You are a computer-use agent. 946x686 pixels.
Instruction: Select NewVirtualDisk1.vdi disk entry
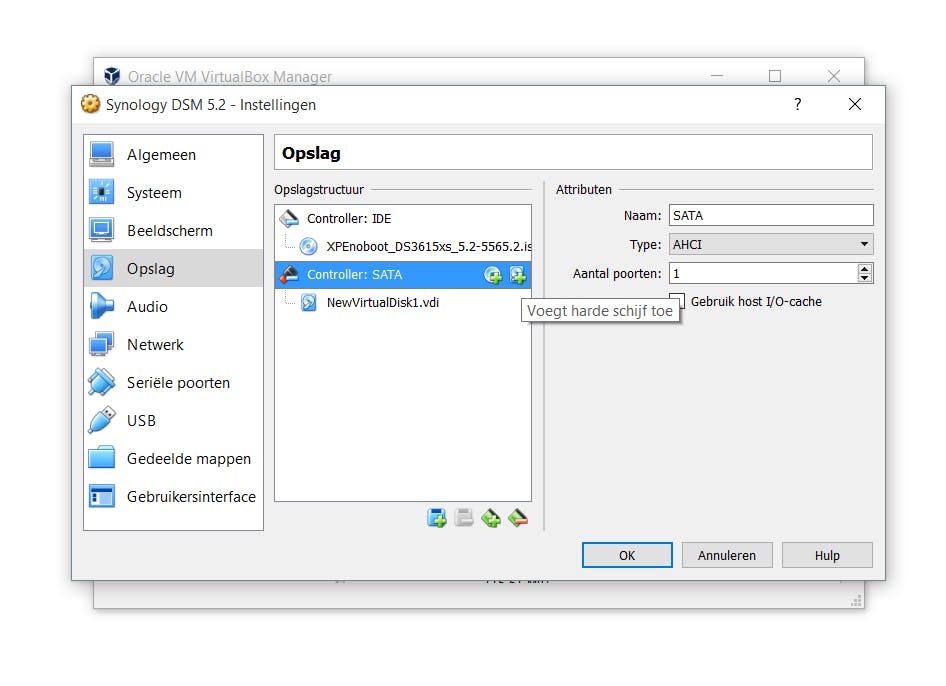point(403,302)
